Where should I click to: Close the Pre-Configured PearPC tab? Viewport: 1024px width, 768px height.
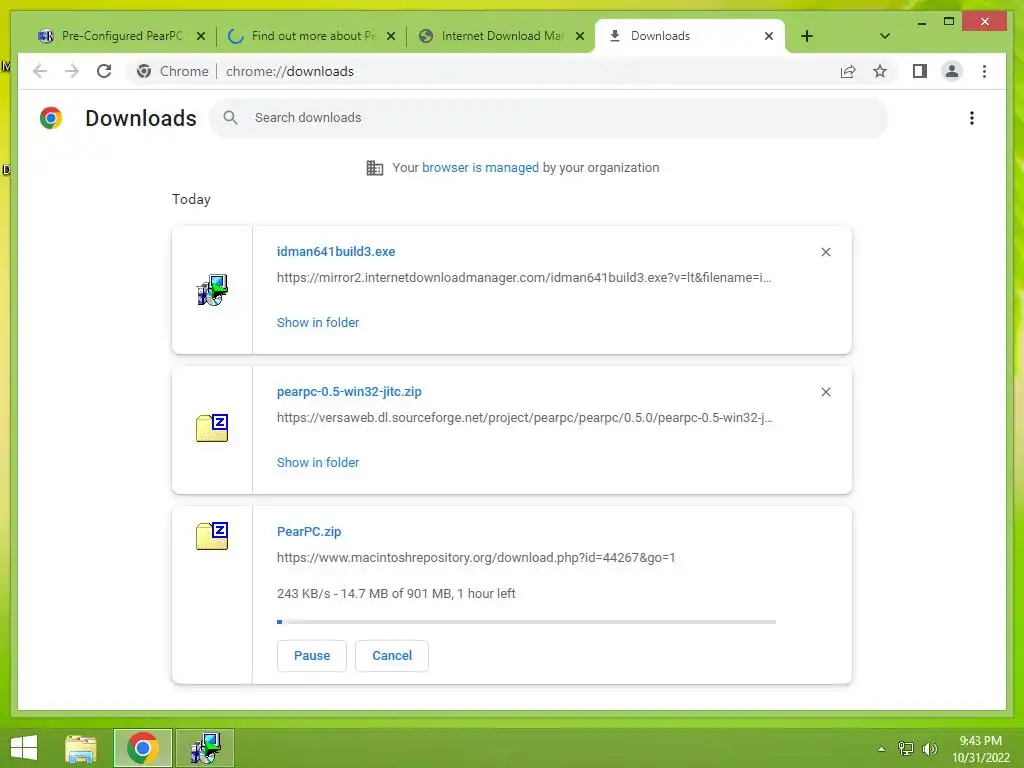pyautogui.click(x=201, y=36)
